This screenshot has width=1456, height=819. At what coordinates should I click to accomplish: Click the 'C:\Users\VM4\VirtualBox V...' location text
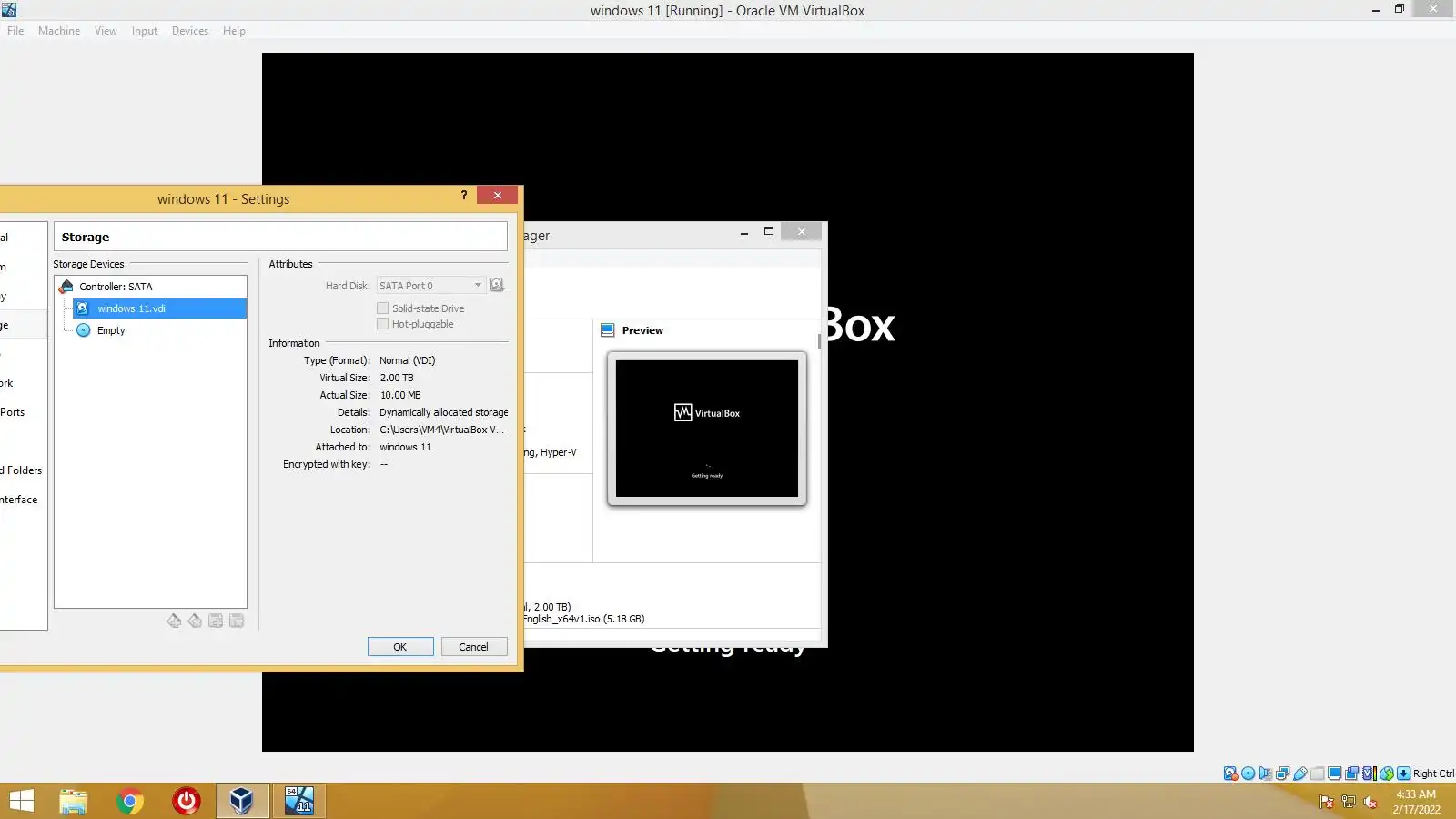pos(442,430)
